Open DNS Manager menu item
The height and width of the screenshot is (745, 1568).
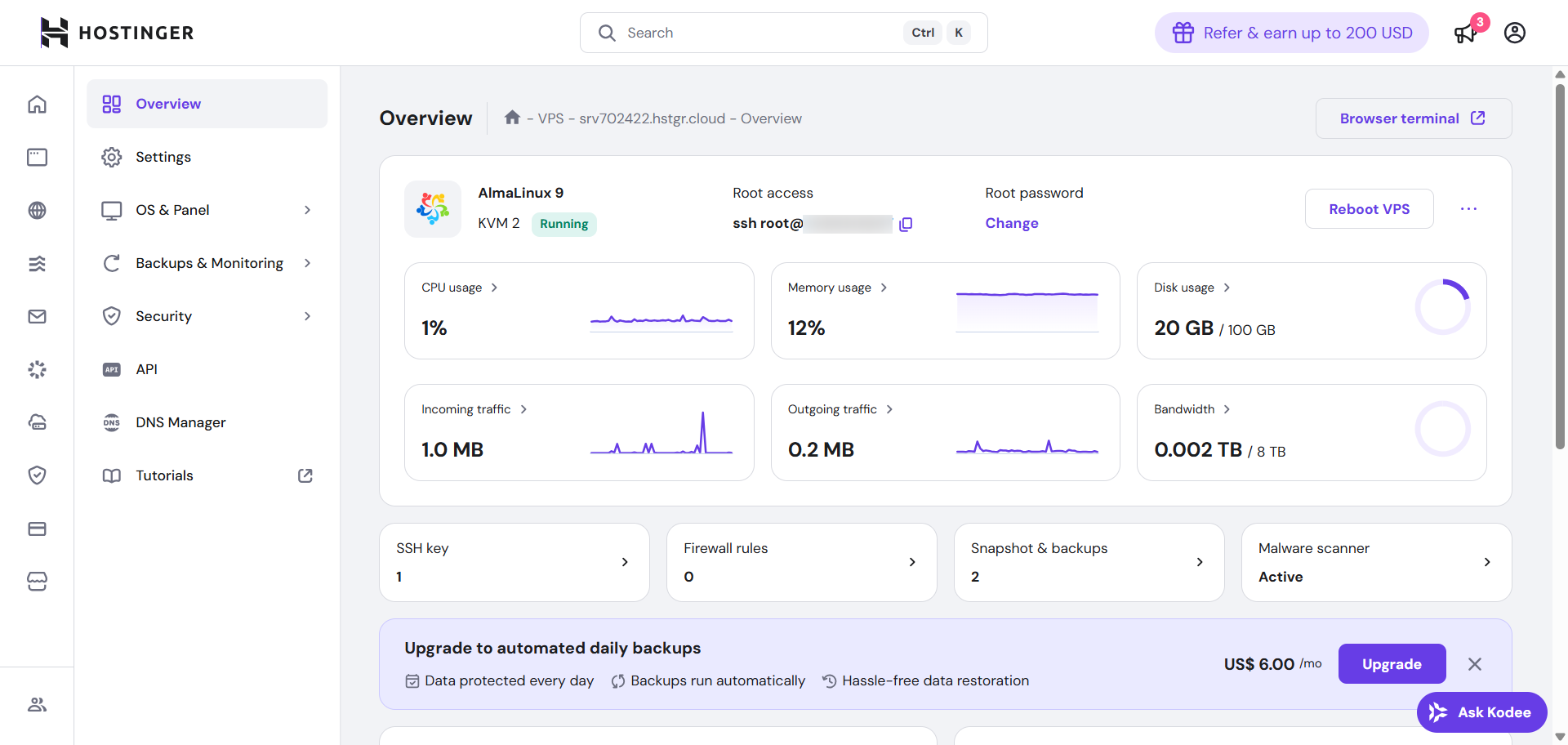tap(207, 422)
